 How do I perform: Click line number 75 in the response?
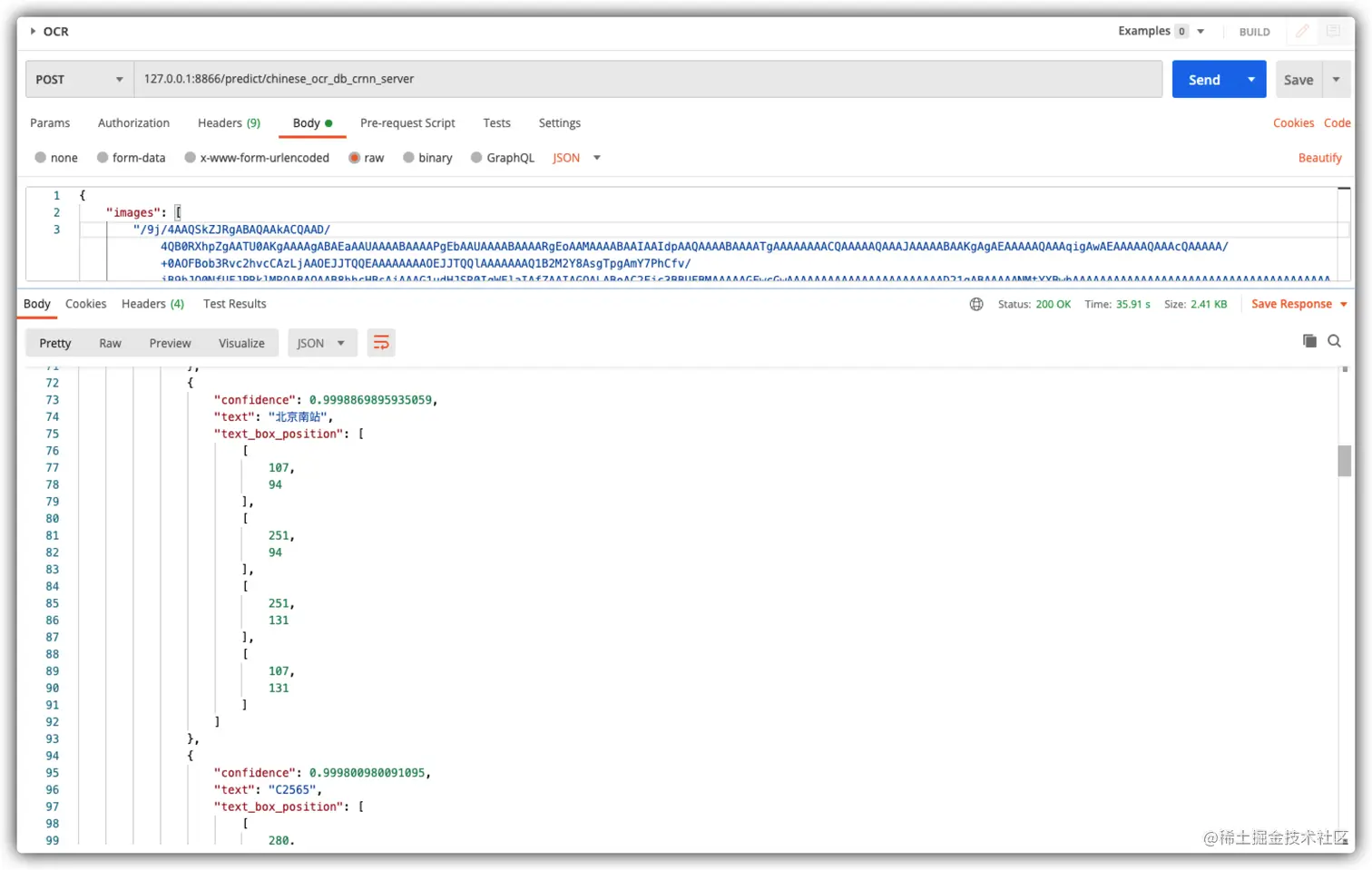[x=53, y=434]
